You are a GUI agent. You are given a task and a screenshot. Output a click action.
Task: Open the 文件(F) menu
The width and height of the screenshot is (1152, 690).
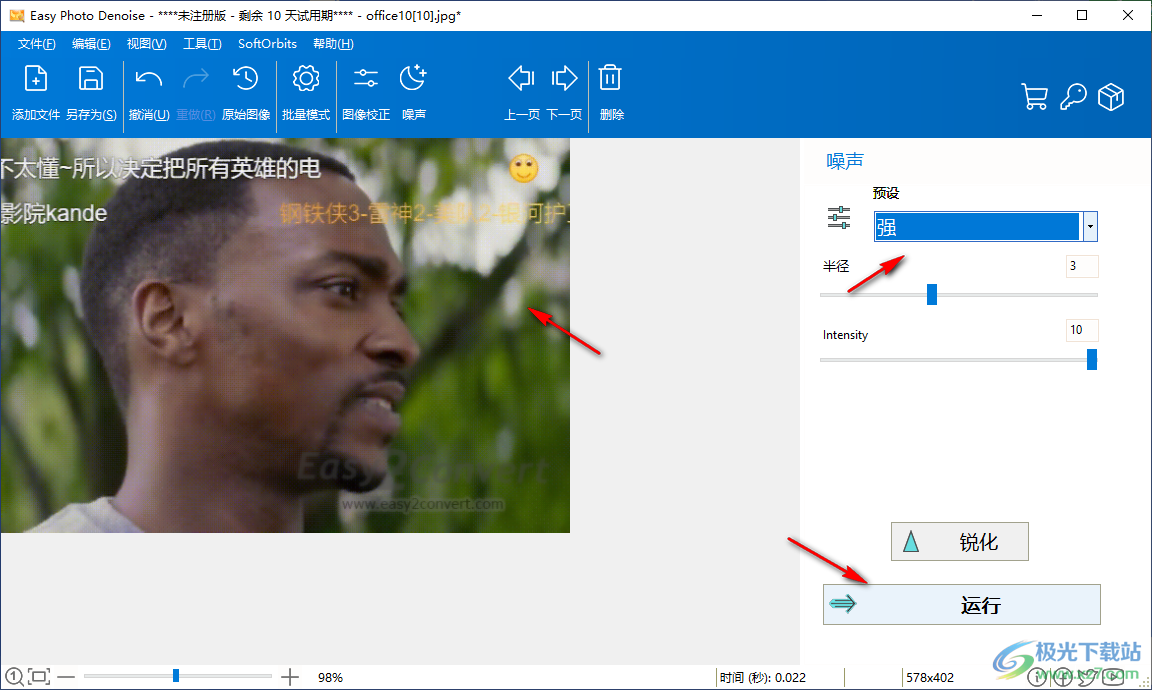click(37, 44)
